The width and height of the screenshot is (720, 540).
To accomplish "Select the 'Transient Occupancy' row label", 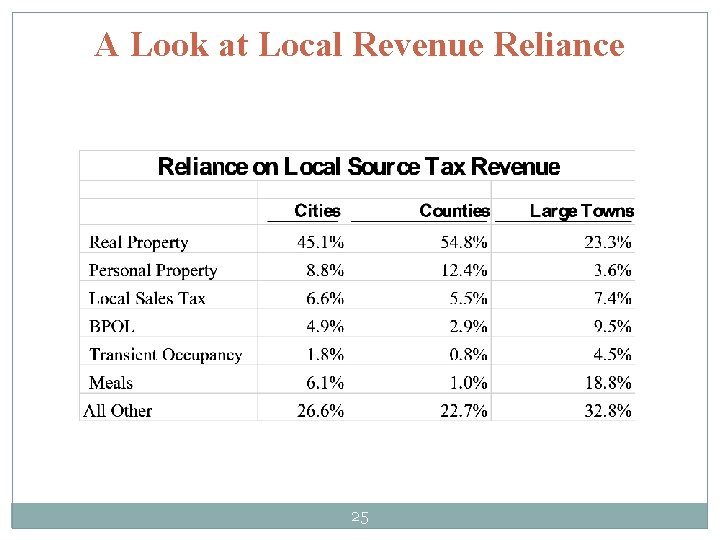I will 166,355.
